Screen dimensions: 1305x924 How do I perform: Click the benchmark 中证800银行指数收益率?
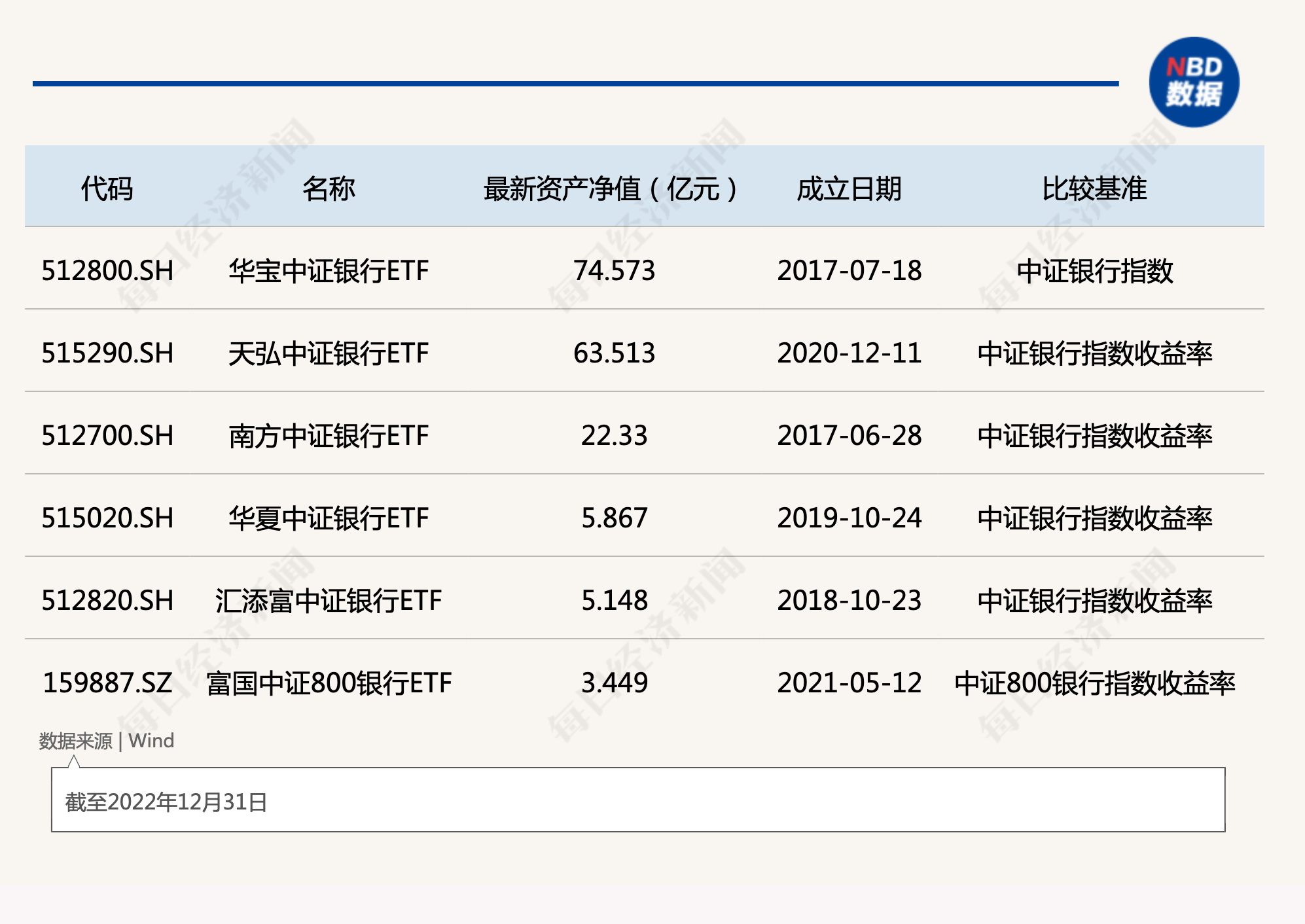[1095, 683]
